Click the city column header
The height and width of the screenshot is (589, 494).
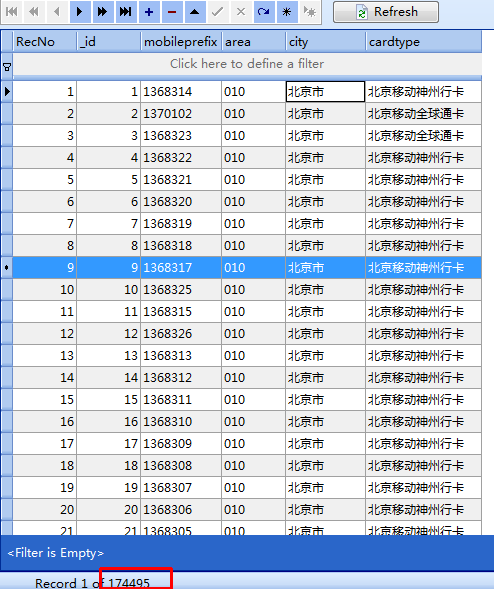(x=325, y=42)
